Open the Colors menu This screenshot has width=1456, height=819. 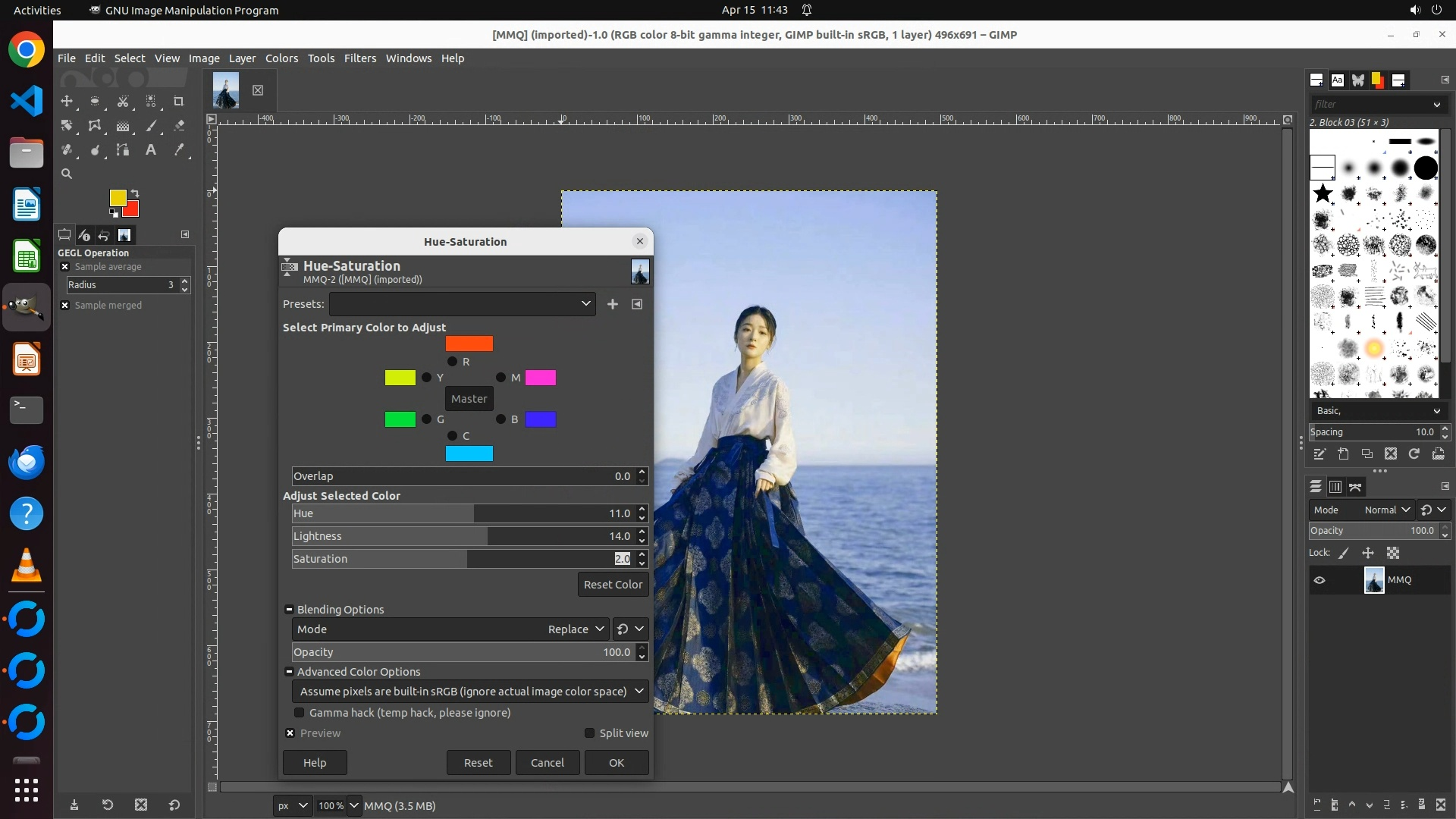point(281,58)
